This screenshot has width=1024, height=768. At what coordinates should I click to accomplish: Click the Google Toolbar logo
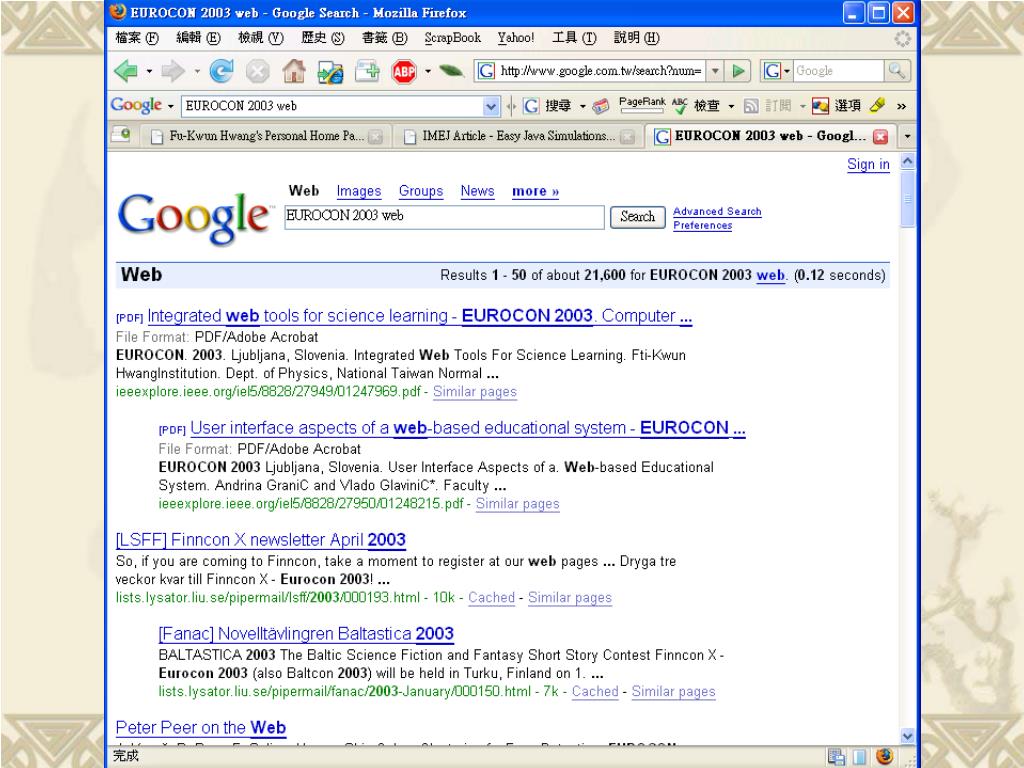pyautogui.click(x=136, y=105)
